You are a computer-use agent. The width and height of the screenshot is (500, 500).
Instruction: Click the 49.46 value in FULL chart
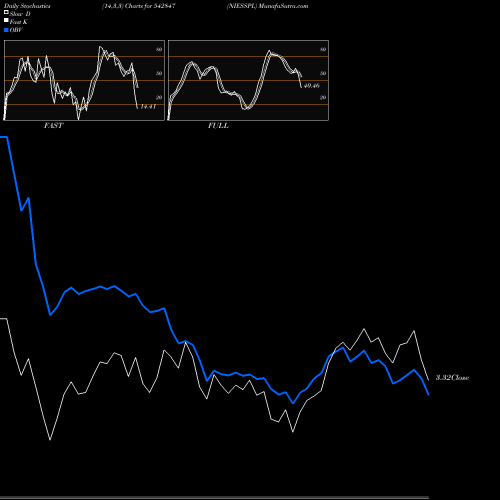312,86
